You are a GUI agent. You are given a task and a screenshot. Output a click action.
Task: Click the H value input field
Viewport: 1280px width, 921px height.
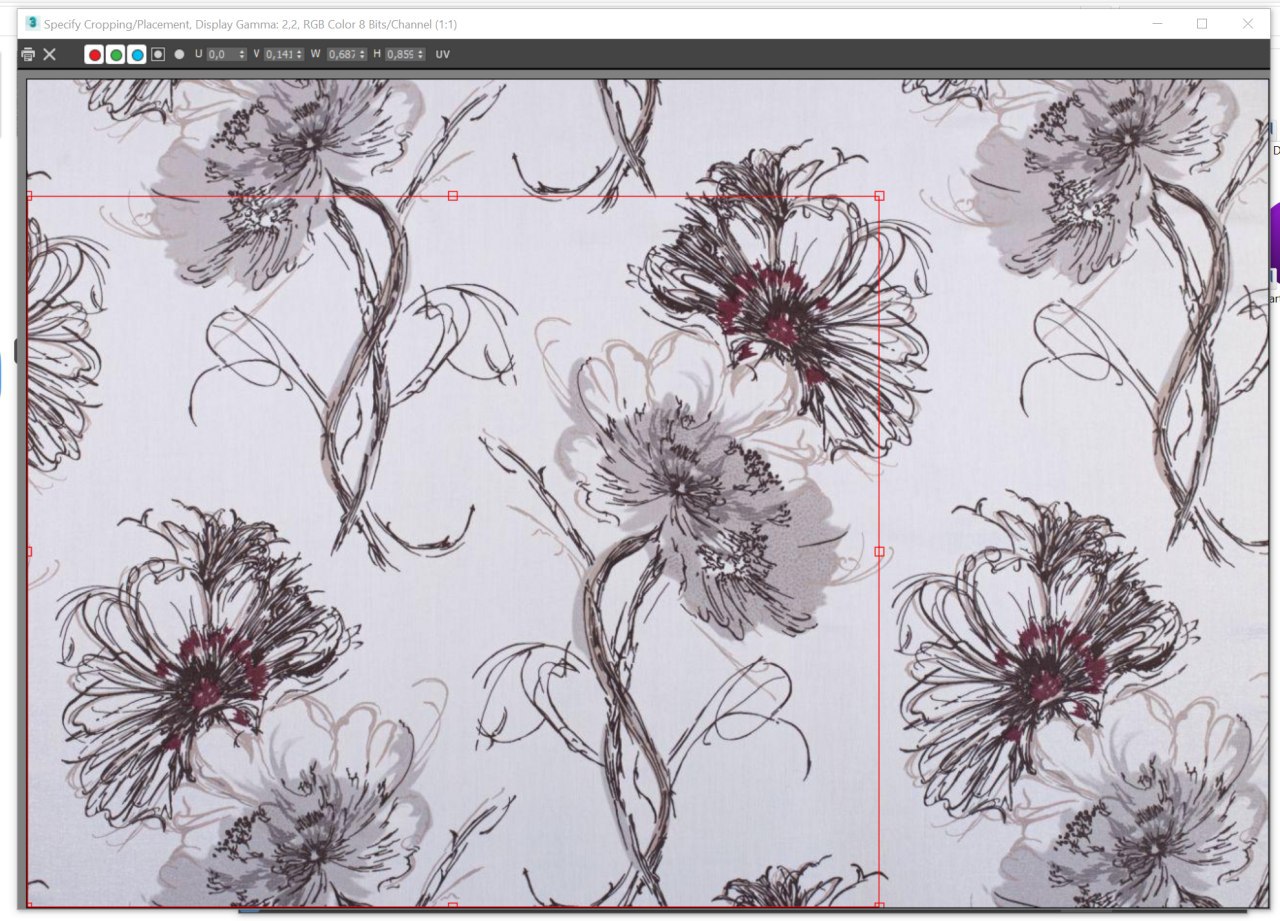400,55
